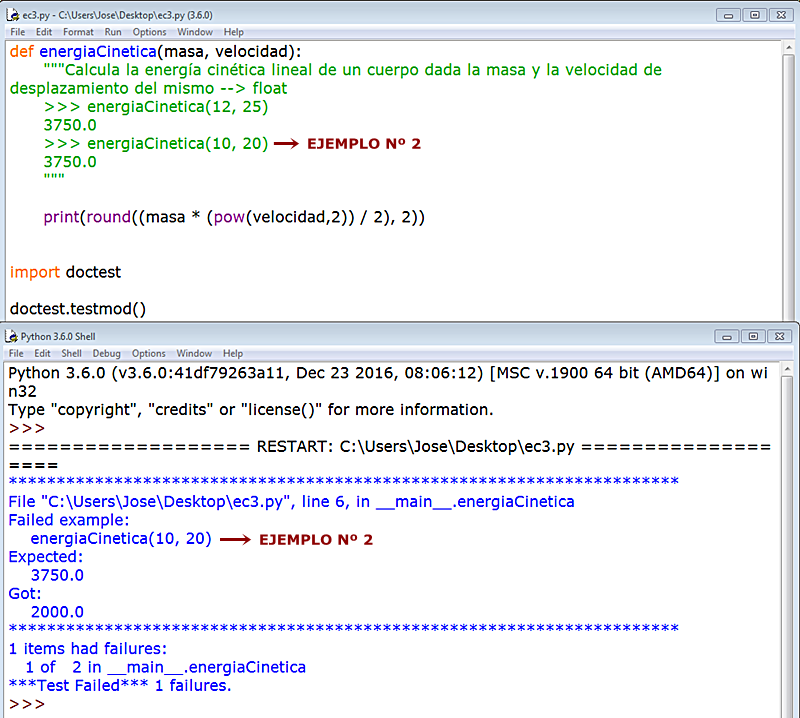
Task: Open the Run menu in the editor
Action: coord(112,31)
